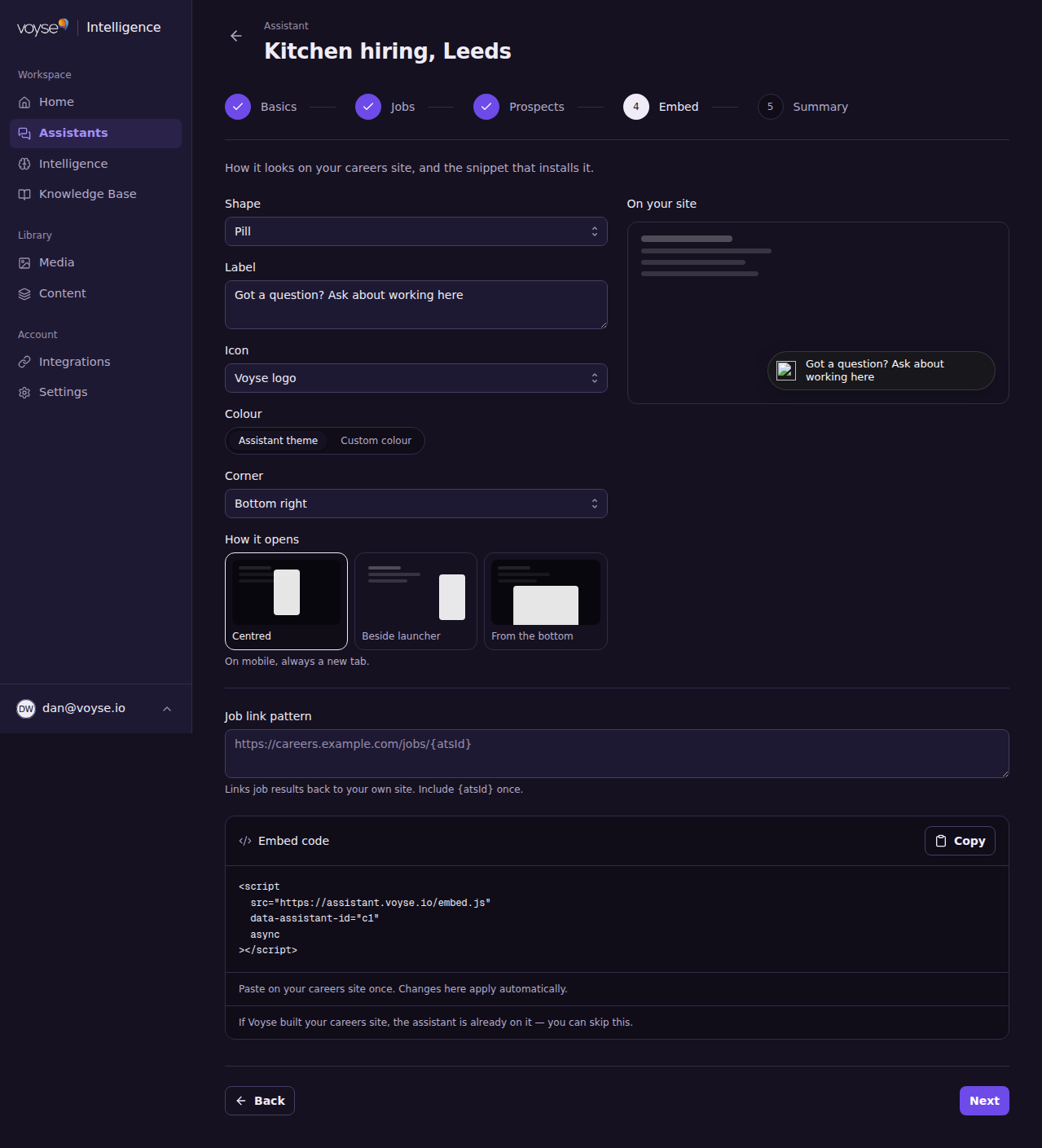Open Knowledge Base in the sidebar
This screenshot has width=1042, height=1148.
pos(95,194)
